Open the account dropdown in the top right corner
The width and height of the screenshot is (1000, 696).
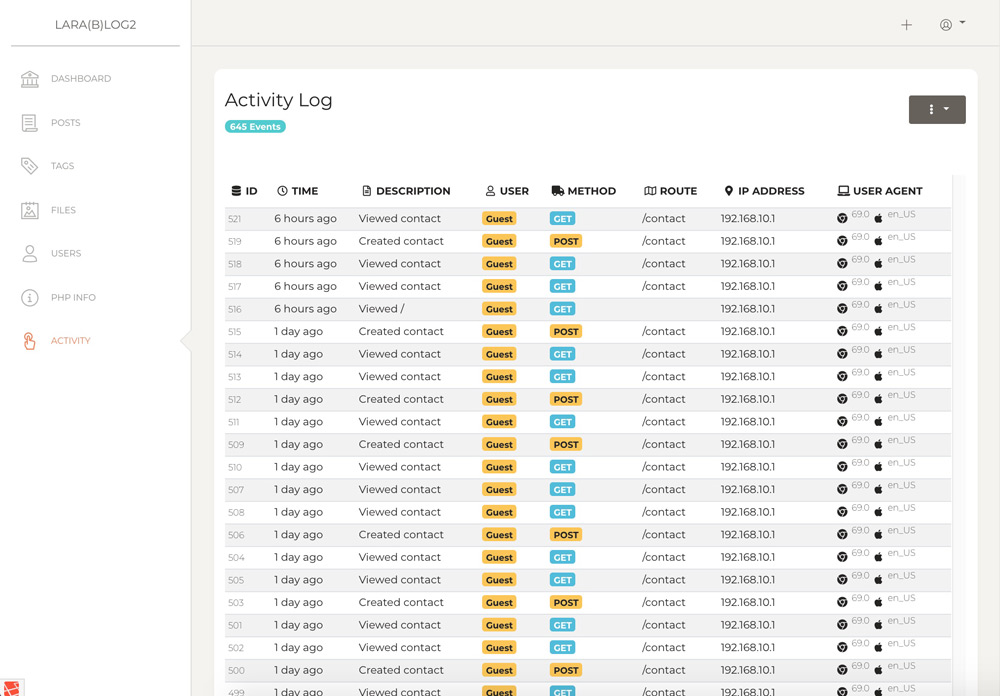click(x=951, y=24)
